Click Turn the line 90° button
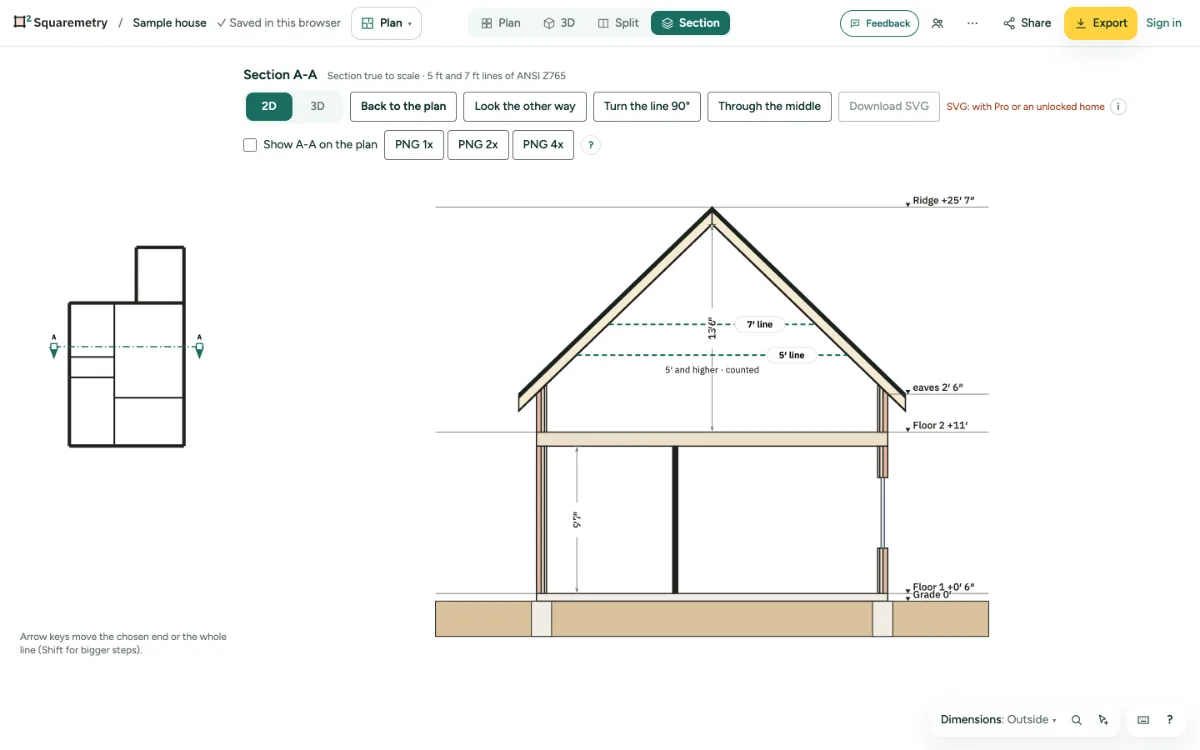Screen dimensions: 1200x750 tap(647, 107)
